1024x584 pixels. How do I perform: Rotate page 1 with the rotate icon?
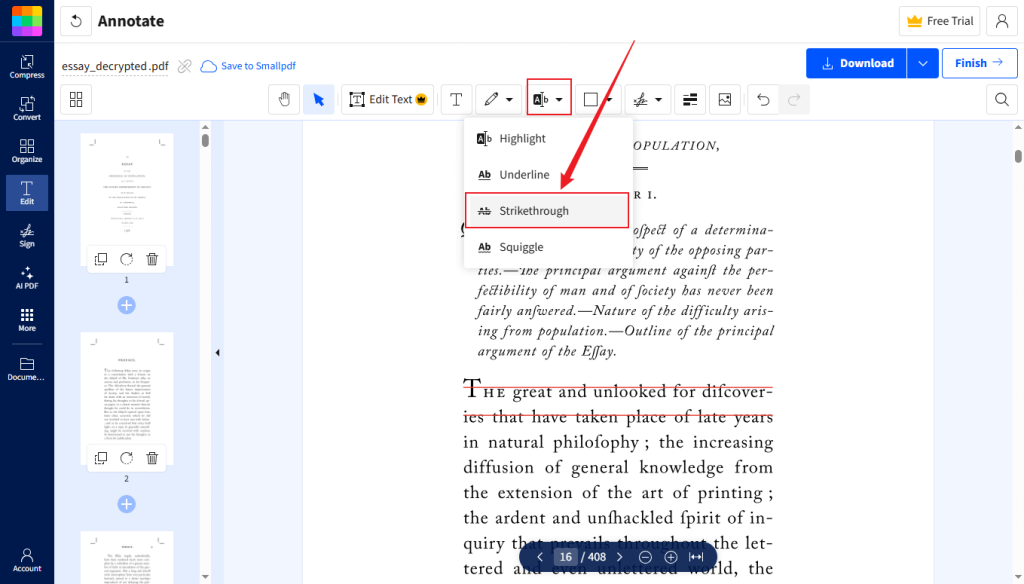(x=126, y=259)
